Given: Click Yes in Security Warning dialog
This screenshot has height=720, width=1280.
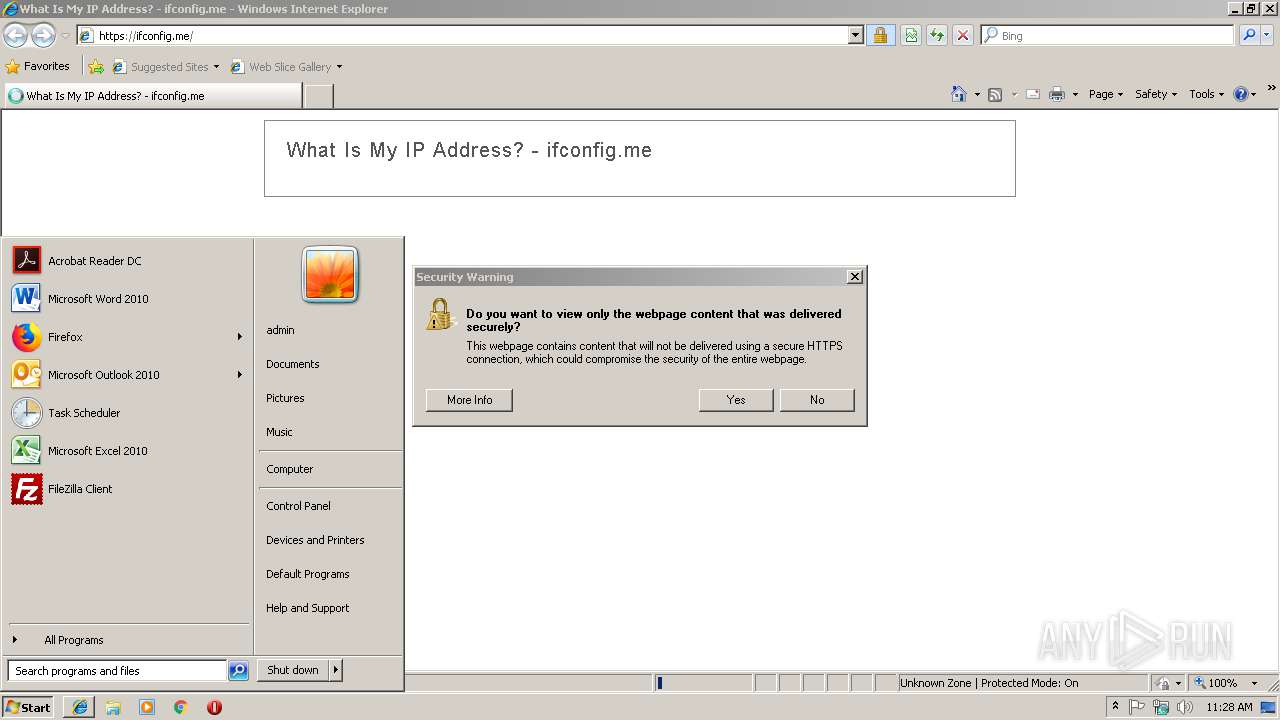Looking at the screenshot, I should coord(736,400).
